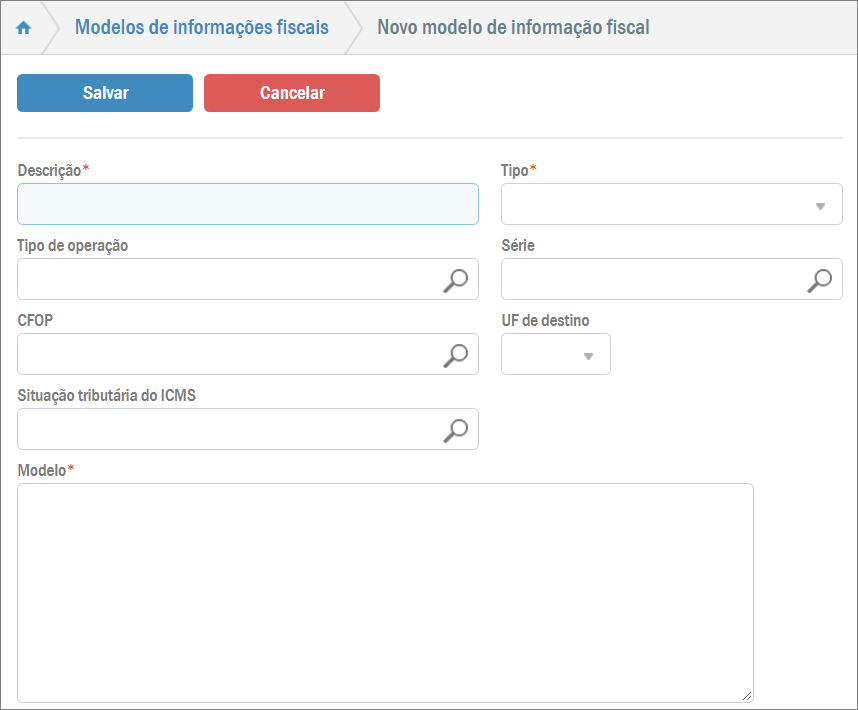Search Situação tributária do ICMS values
The image size is (858, 710).
pyautogui.click(x=455, y=429)
